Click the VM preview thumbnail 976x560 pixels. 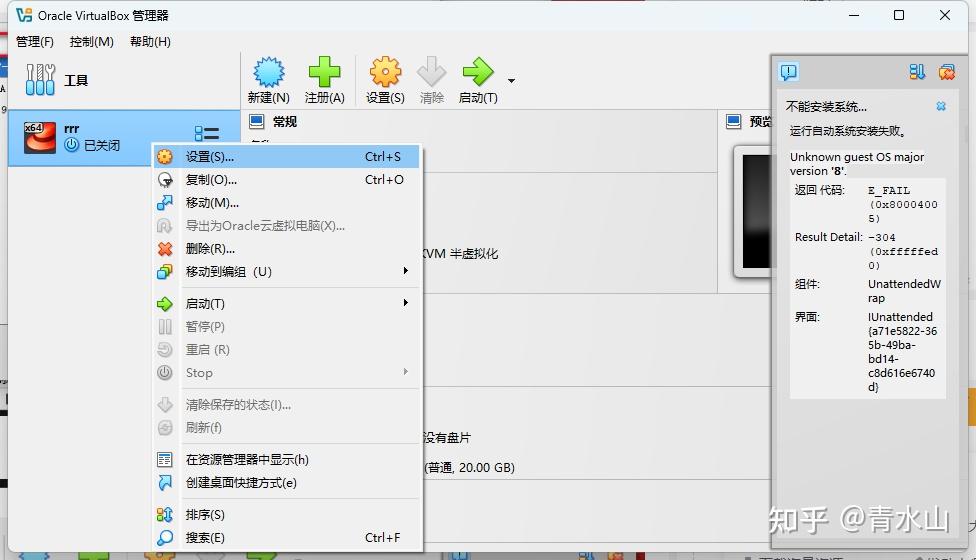(755, 211)
